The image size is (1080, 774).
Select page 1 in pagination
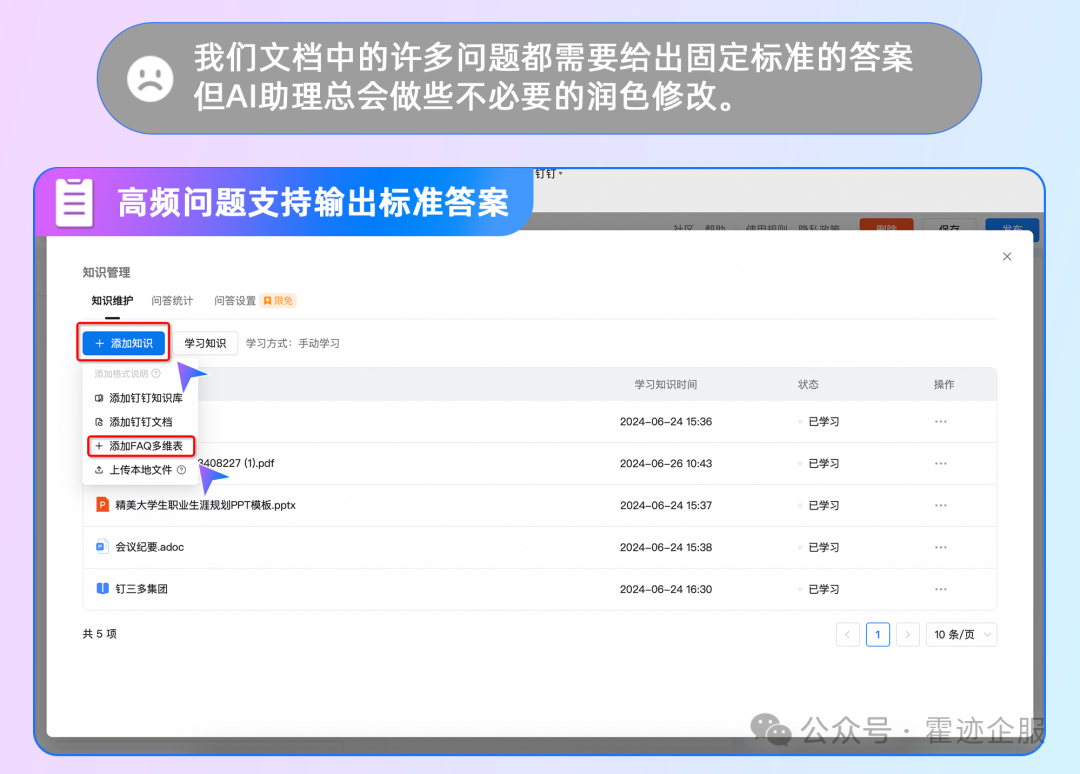pyautogui.click(x=878, y=634)
